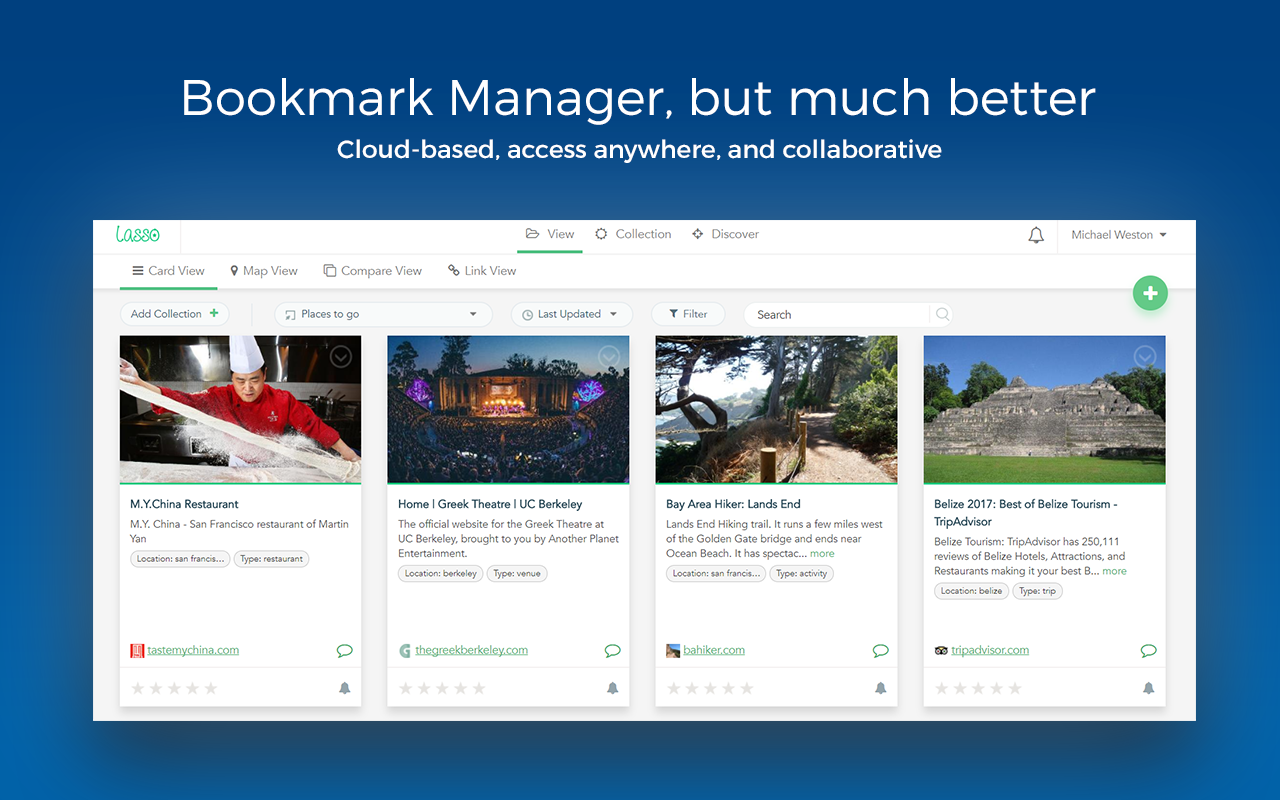Screen dimensions: 1280x800
Task: Rate Belize 2017 card five stars
Action: (x=1015, y=688)
